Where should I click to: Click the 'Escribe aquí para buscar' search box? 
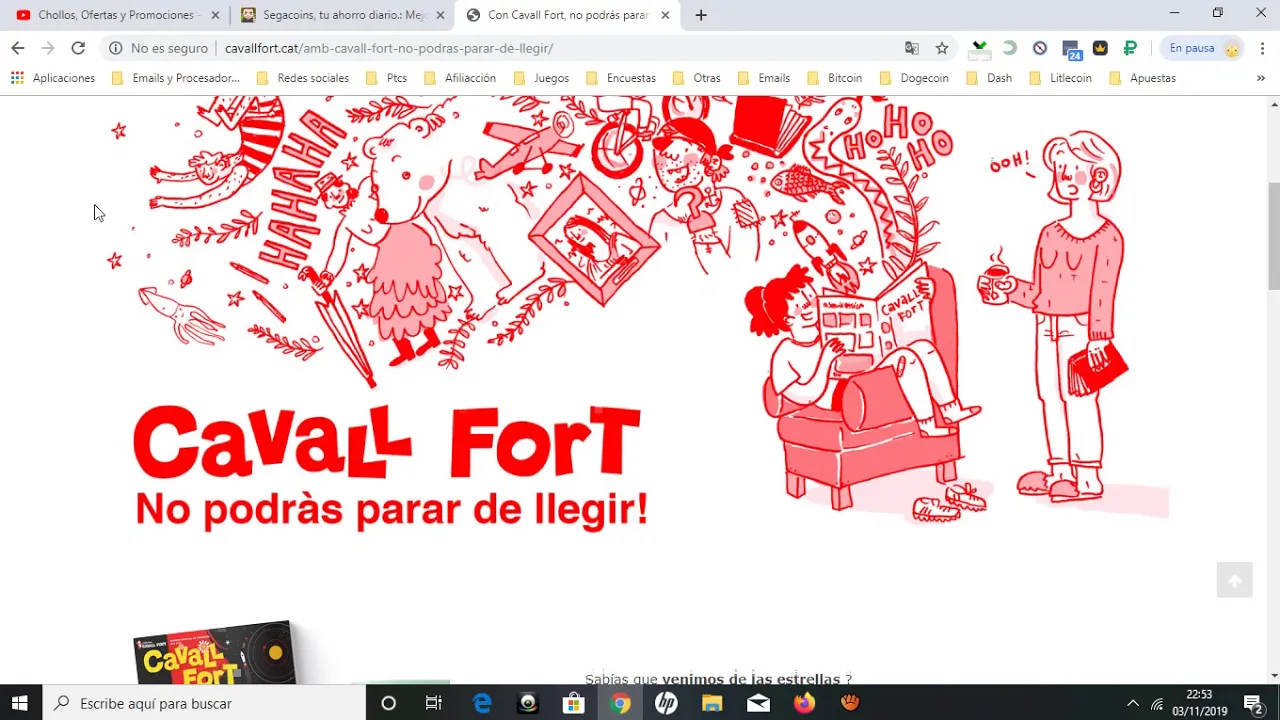(x=204, y=703)
